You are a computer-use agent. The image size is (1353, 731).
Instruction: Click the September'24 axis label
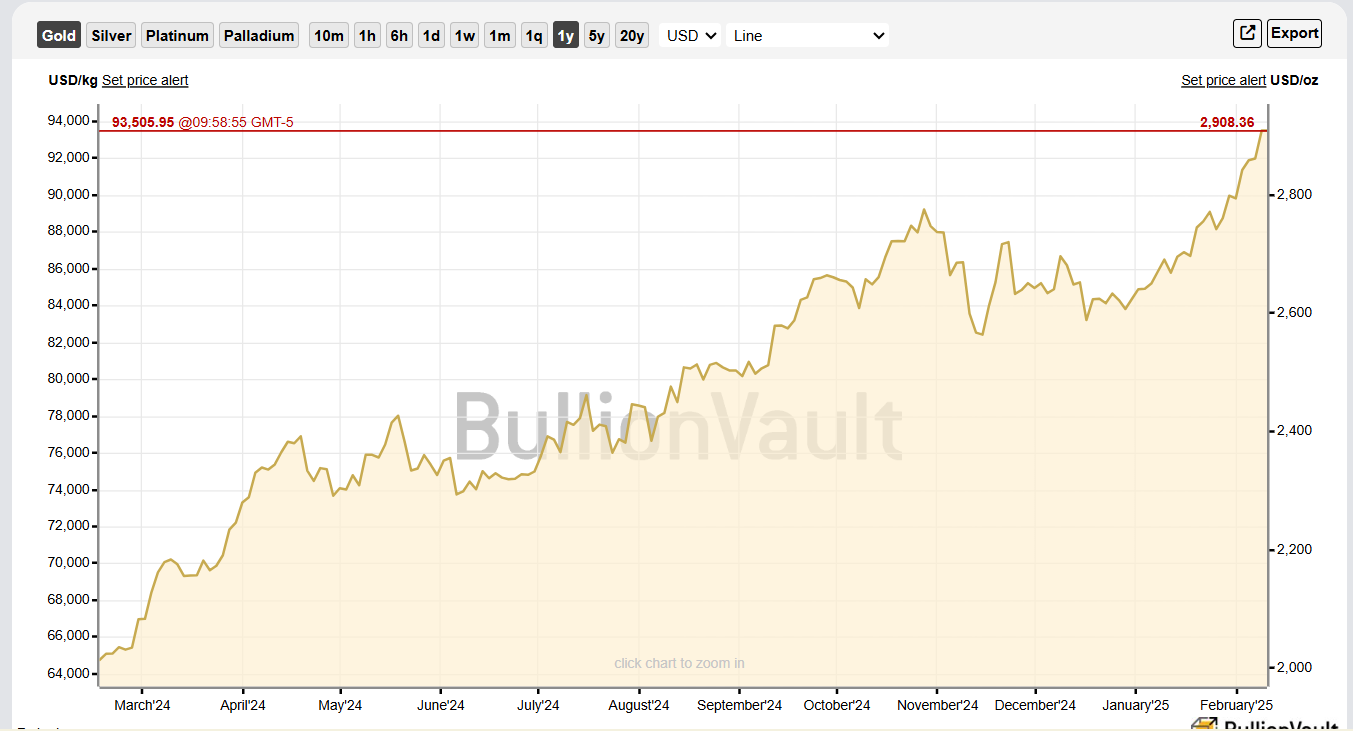739,705
